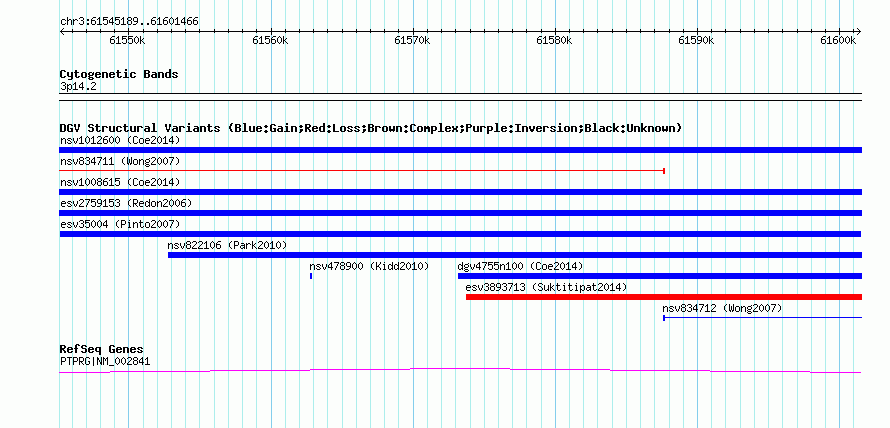Click the nsv834712 (Wong2007) thin blue line
This screenshot has width=890, height=428.
(763, 318)
